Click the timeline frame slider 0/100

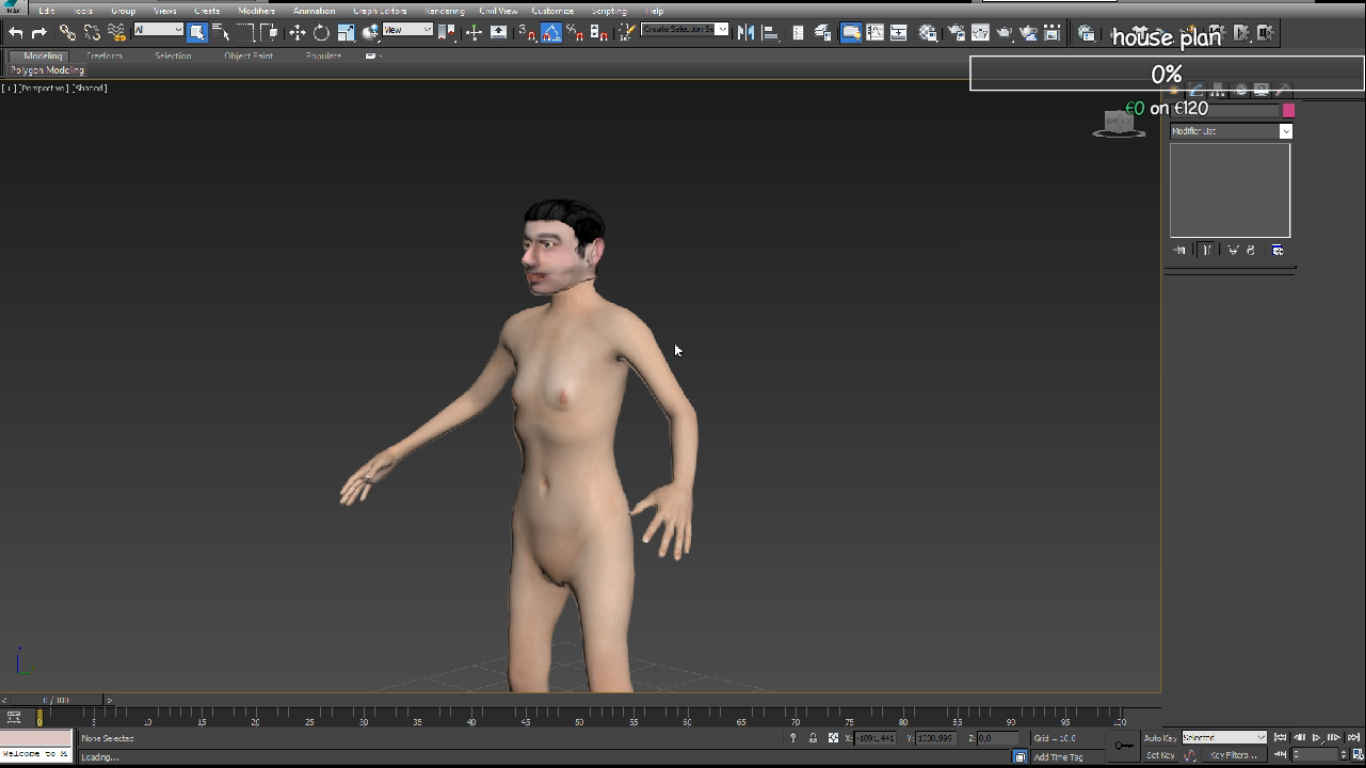(55, 700)
